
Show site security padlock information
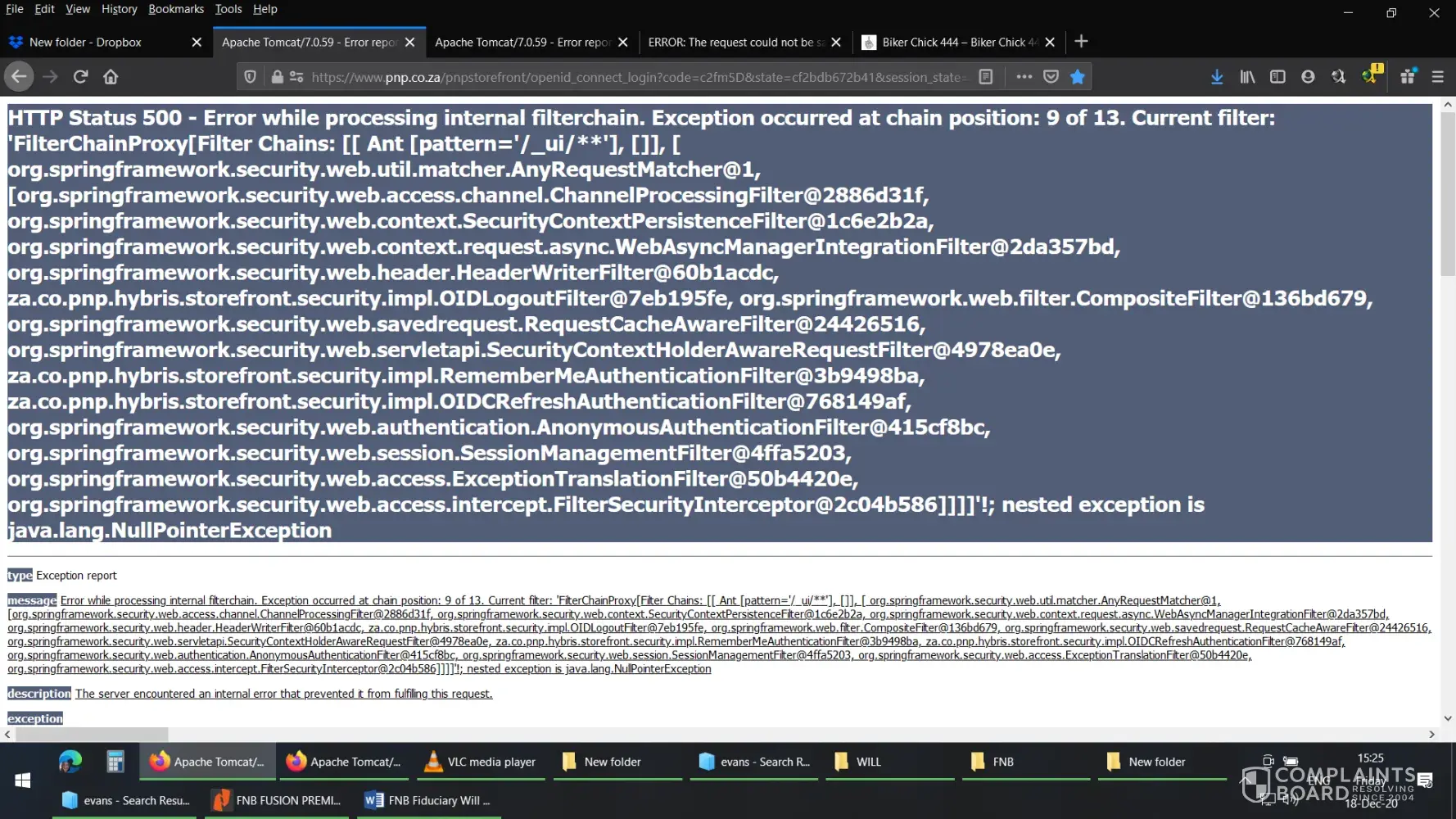pos(278,77)
